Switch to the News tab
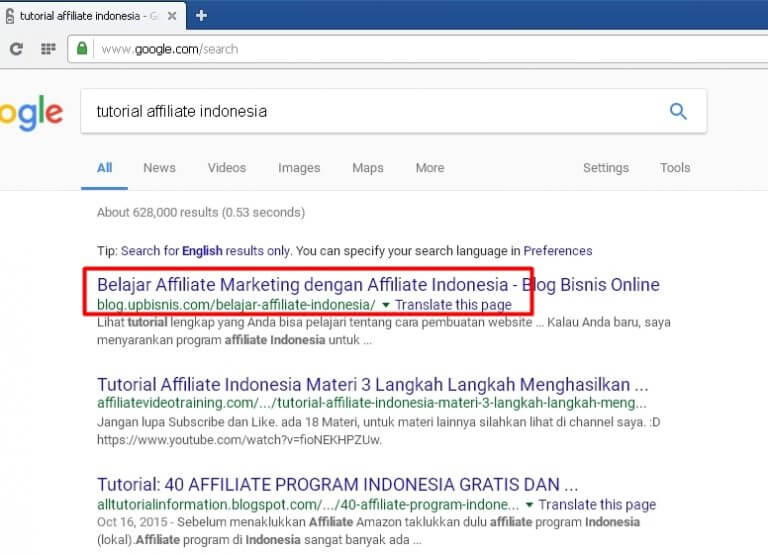This screenshot has height=555, width=768. pyautogui.click(x=159, y=168)
